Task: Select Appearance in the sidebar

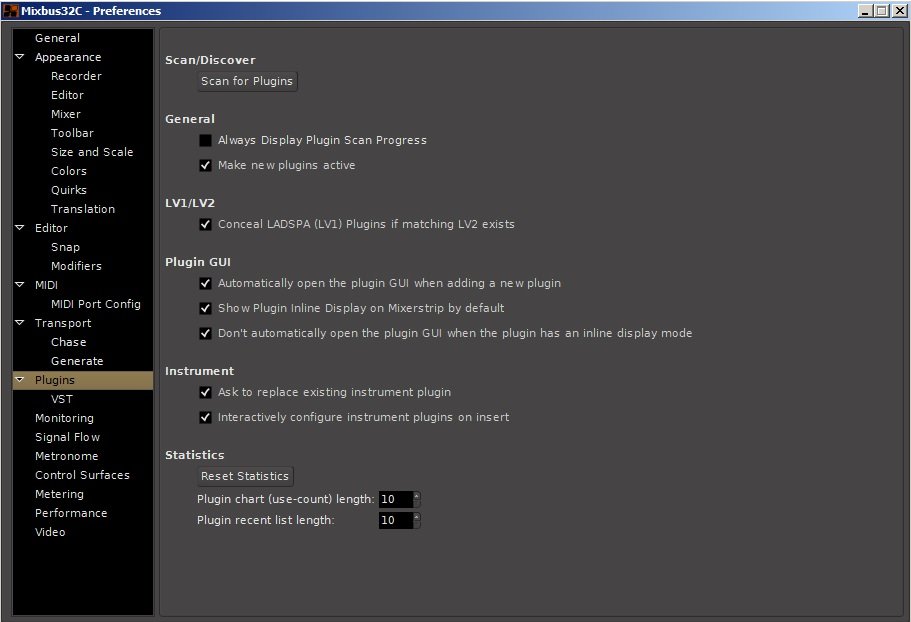Action: [x=68, y=57]
